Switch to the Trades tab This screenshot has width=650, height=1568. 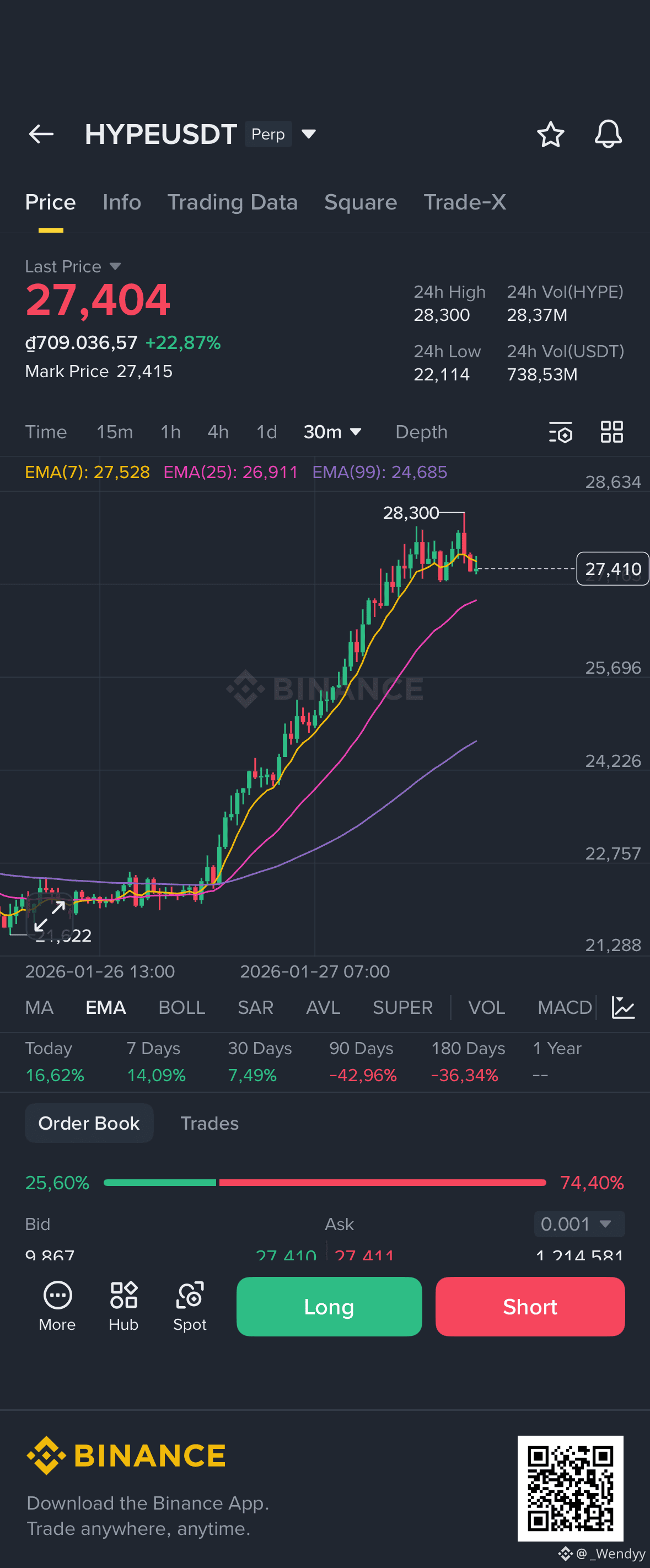(x=209, y=1123)
